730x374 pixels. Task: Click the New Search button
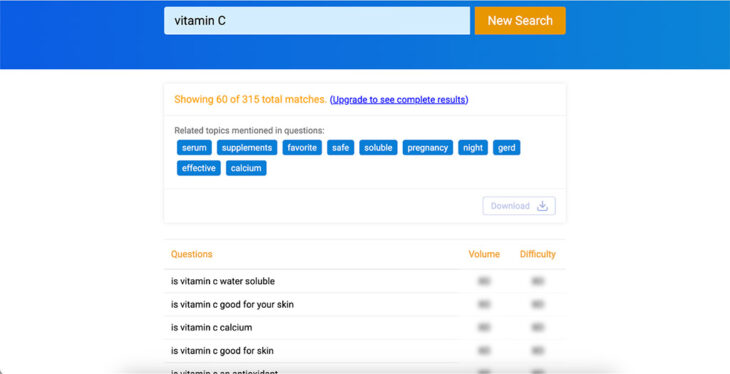pyautogui.click(x=520, y=20)
